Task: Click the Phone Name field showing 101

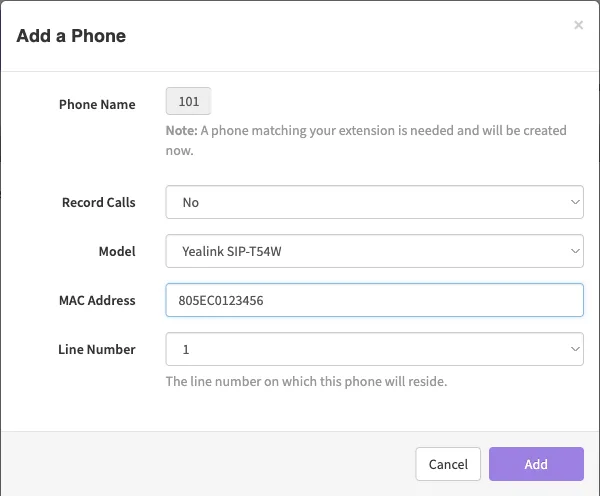Action: [188, 101]
